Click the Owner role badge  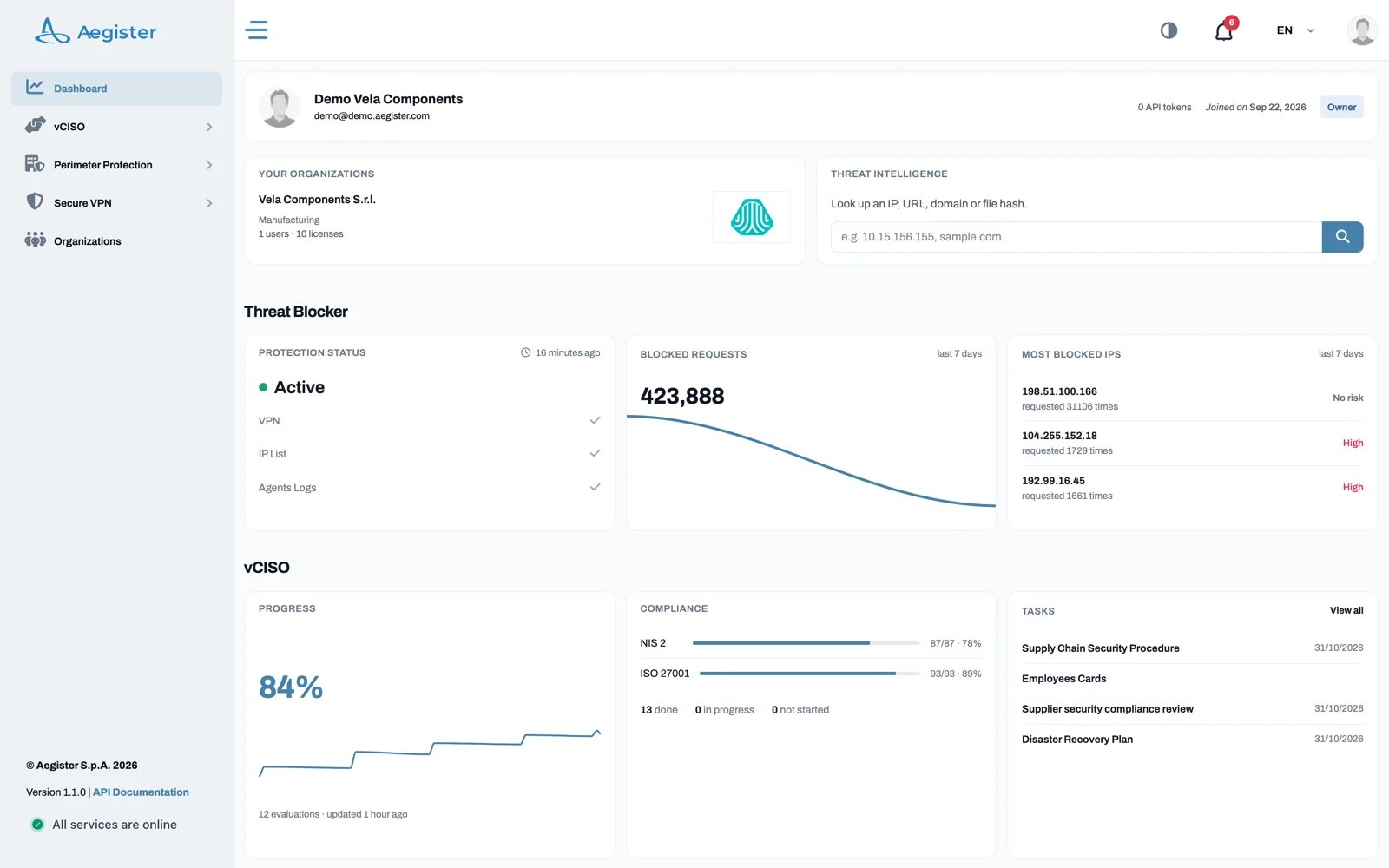(x=1341, y=108)
